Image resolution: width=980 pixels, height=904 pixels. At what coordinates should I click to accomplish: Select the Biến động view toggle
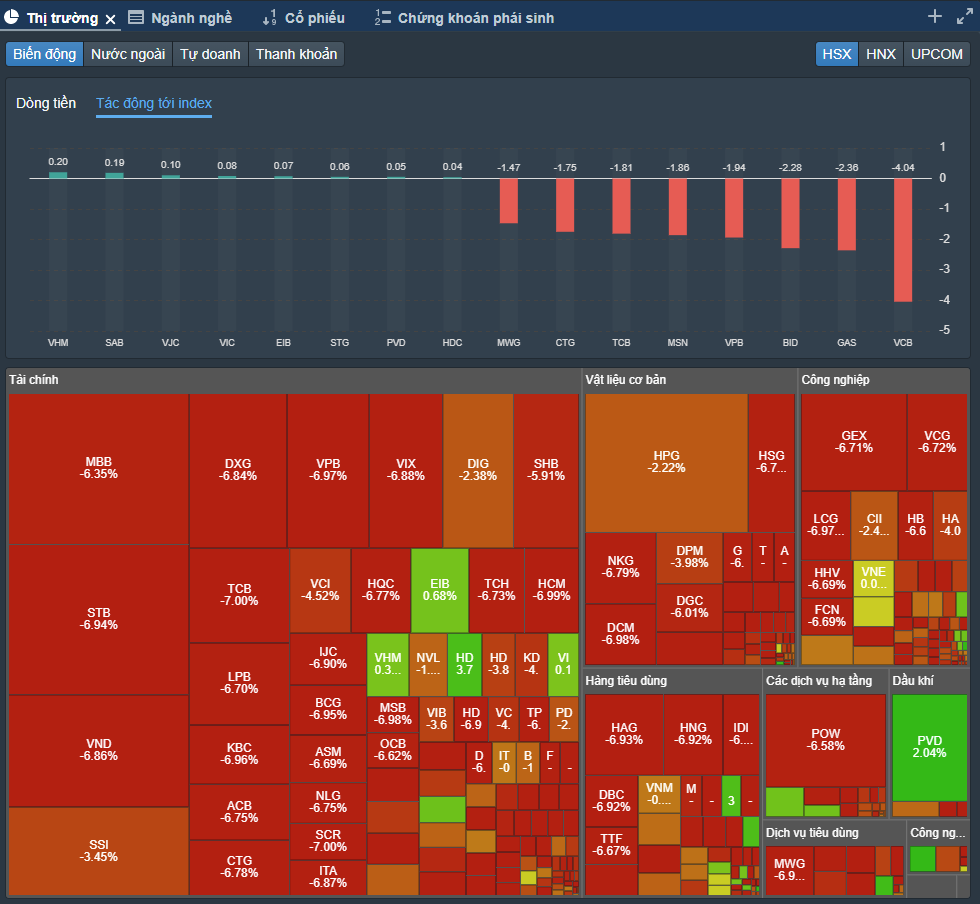[45, 54]
